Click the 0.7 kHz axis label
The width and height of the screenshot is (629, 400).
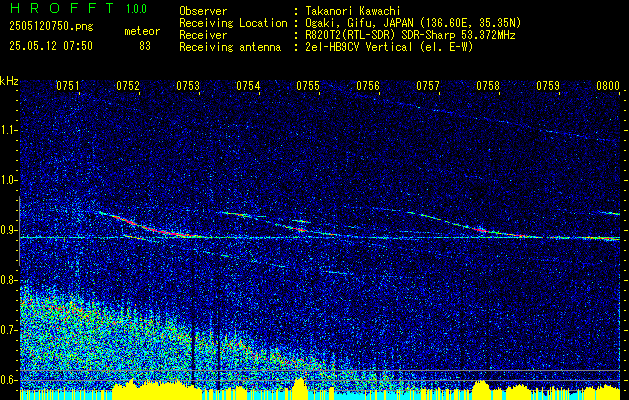coord(9,330)
